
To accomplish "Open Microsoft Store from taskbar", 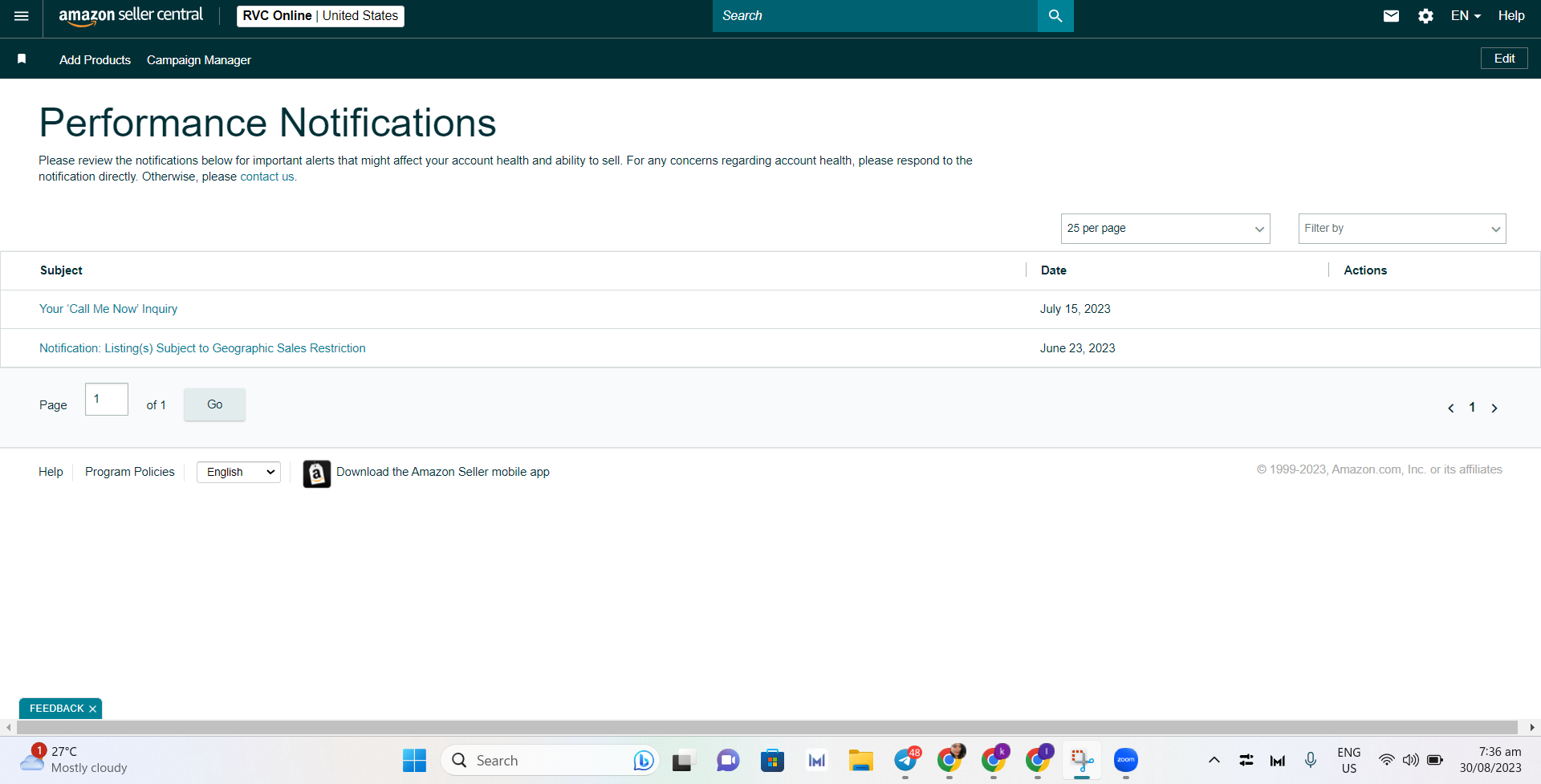I will pos(772,760).
